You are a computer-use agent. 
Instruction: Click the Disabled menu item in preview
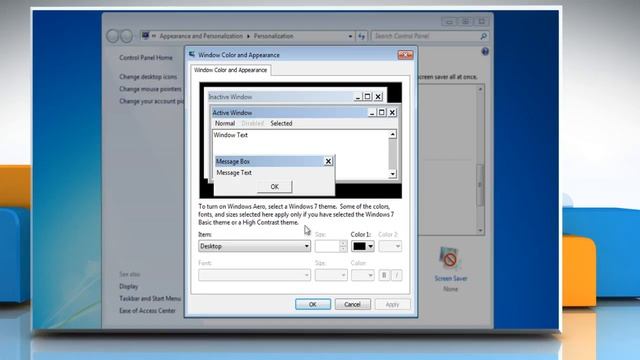(253, 123)
